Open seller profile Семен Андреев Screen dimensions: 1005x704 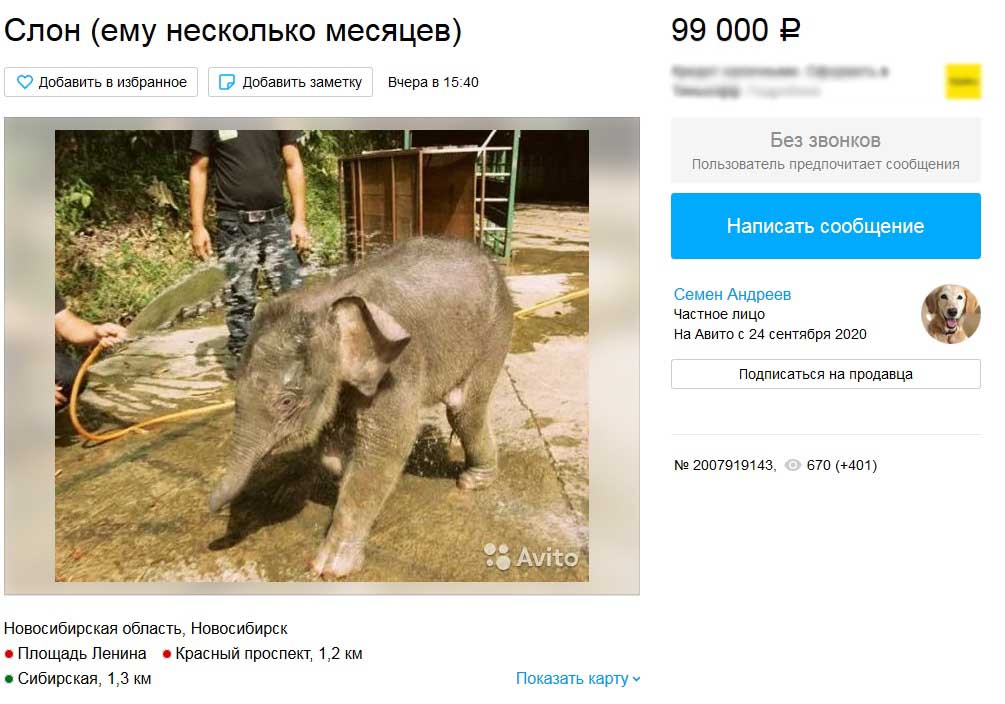(x=732, y=294)
